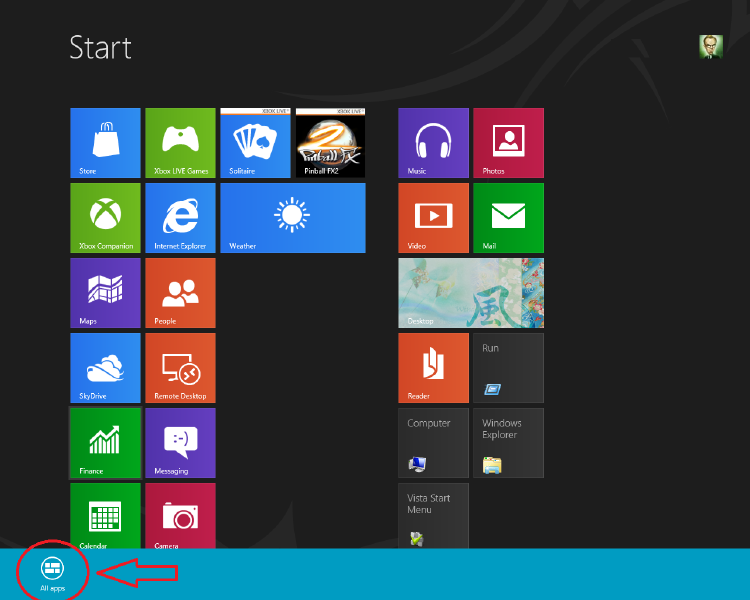Open the Maps tile

coord(105,293)
